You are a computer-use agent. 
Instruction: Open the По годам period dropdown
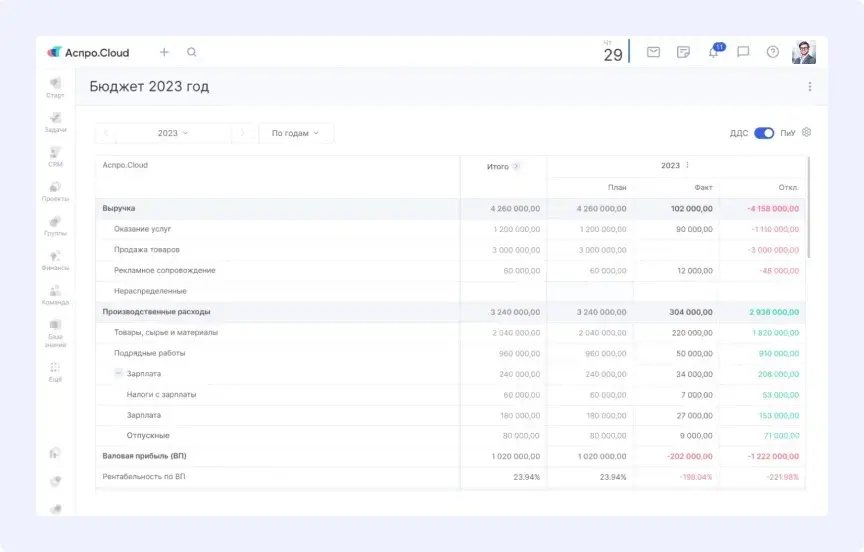(295, 133)
